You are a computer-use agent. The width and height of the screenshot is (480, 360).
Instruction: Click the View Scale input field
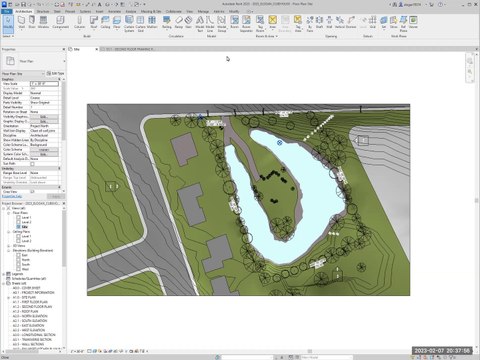click(x=44, y=84)
